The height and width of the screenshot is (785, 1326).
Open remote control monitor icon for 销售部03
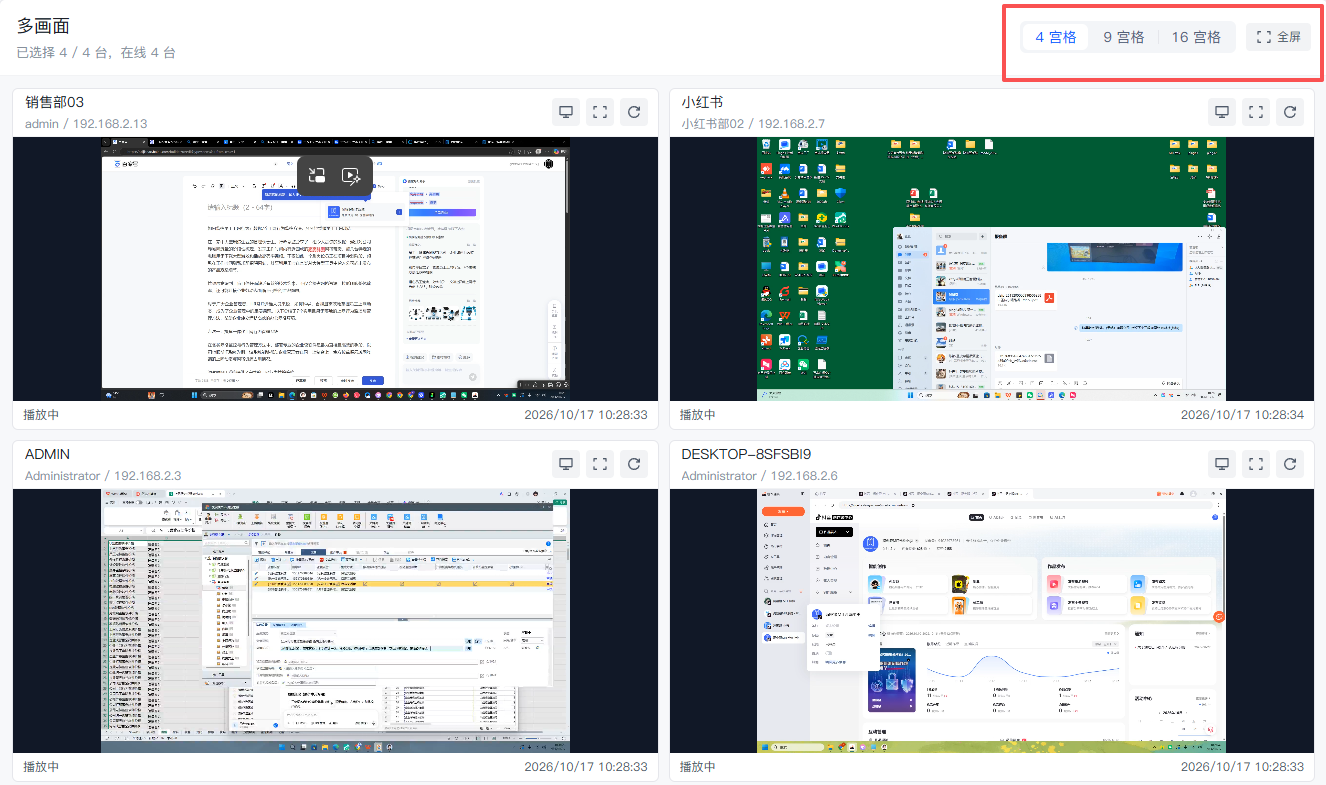(566, 112)
